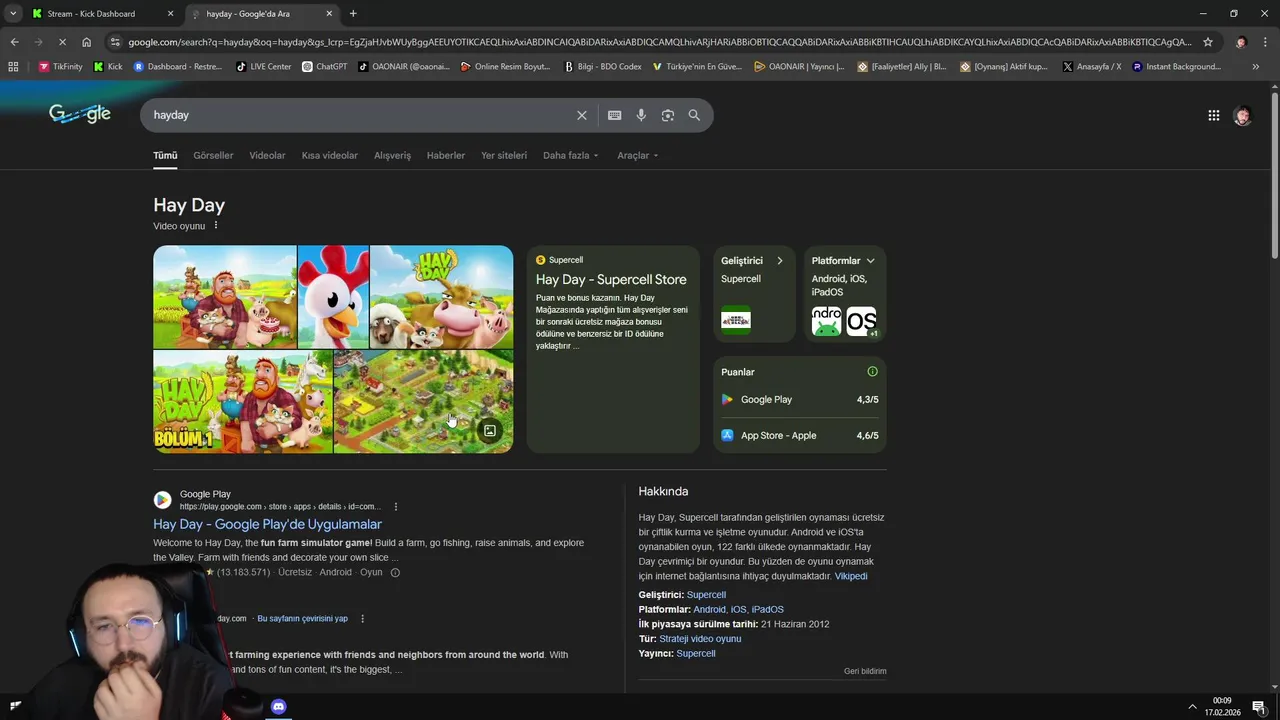1280x720 pixels.
Task: Clear the search box with the X icon
Action: tap(581, 115)
